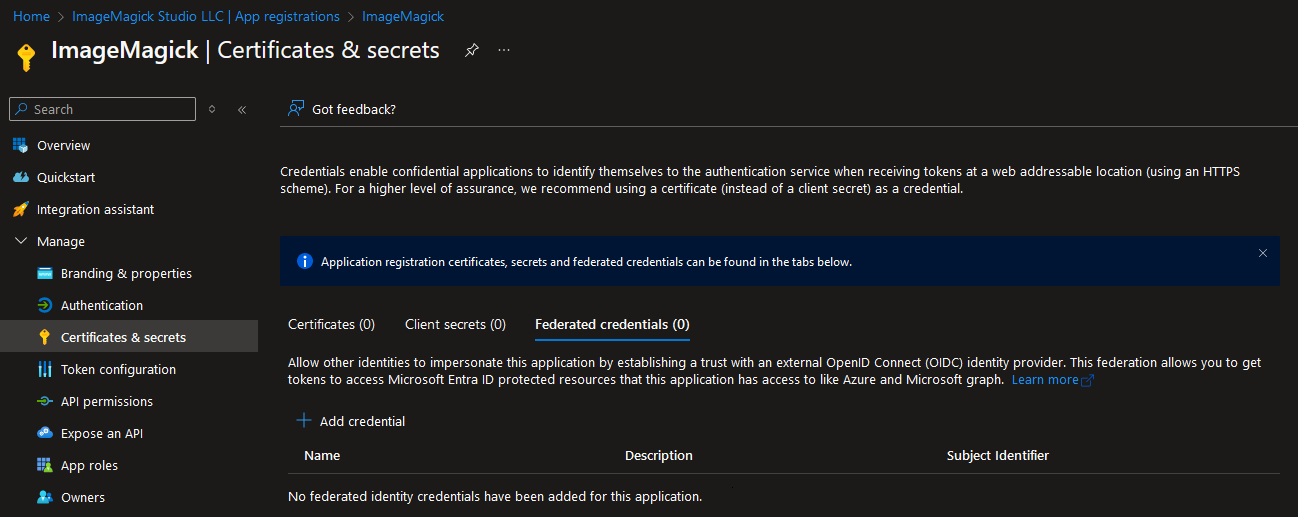This screenshot has width=1298, height=517.
Task: Click the yellow key icon beside ImageMagick title
Action: click(27, 56)
